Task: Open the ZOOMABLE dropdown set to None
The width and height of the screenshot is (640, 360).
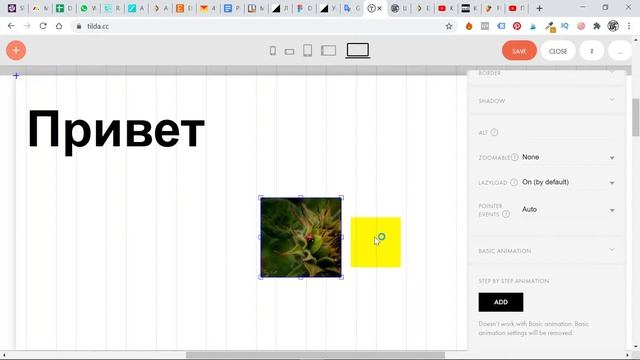Action: point(568,157)
